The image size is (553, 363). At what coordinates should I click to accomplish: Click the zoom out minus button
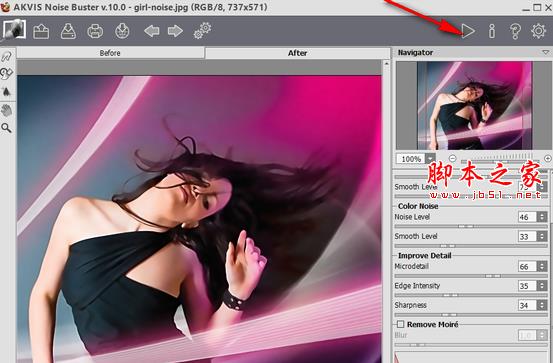coord(453,158)
